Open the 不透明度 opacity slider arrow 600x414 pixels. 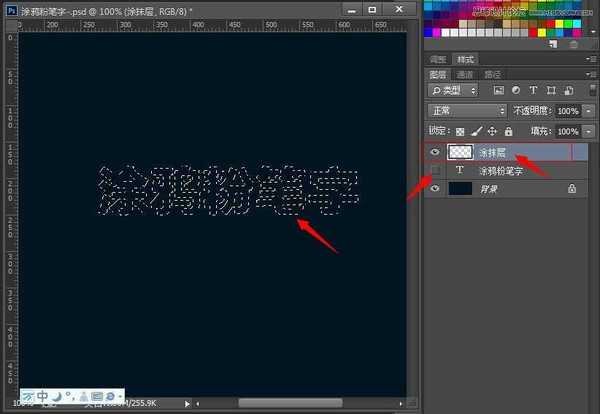589,111
